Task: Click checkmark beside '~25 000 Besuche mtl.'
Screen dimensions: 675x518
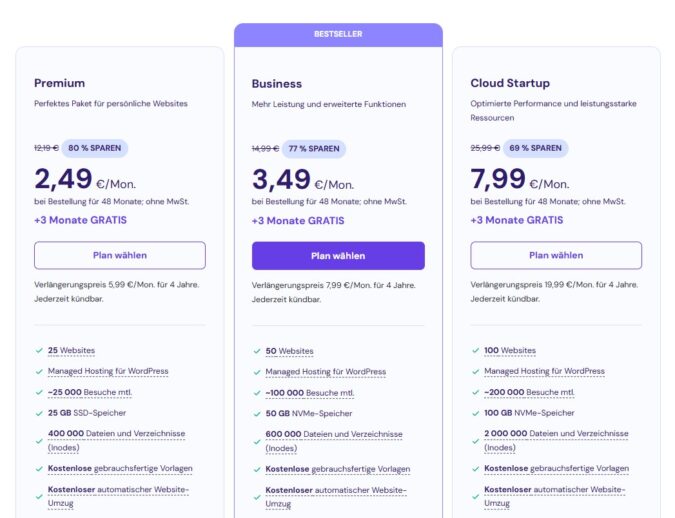Action: click(39, 392)
